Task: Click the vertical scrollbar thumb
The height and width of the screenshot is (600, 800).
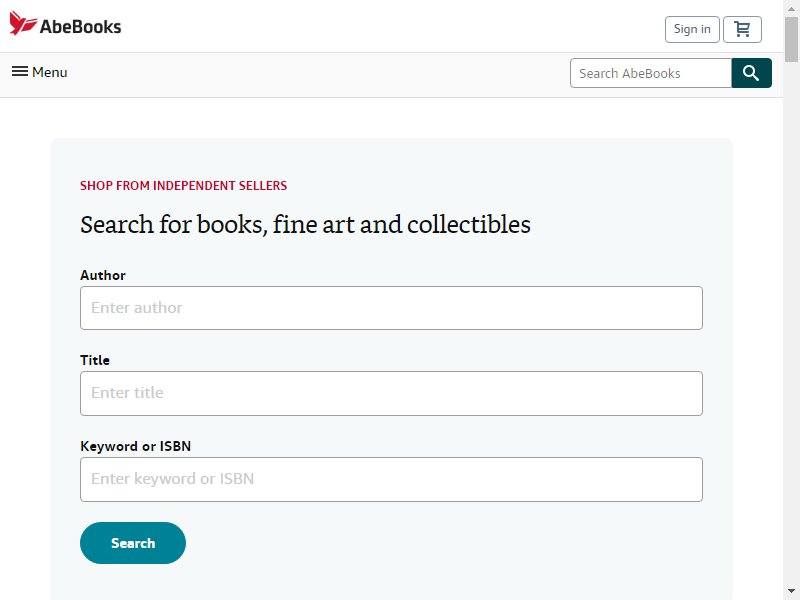Action: [791, 39]
